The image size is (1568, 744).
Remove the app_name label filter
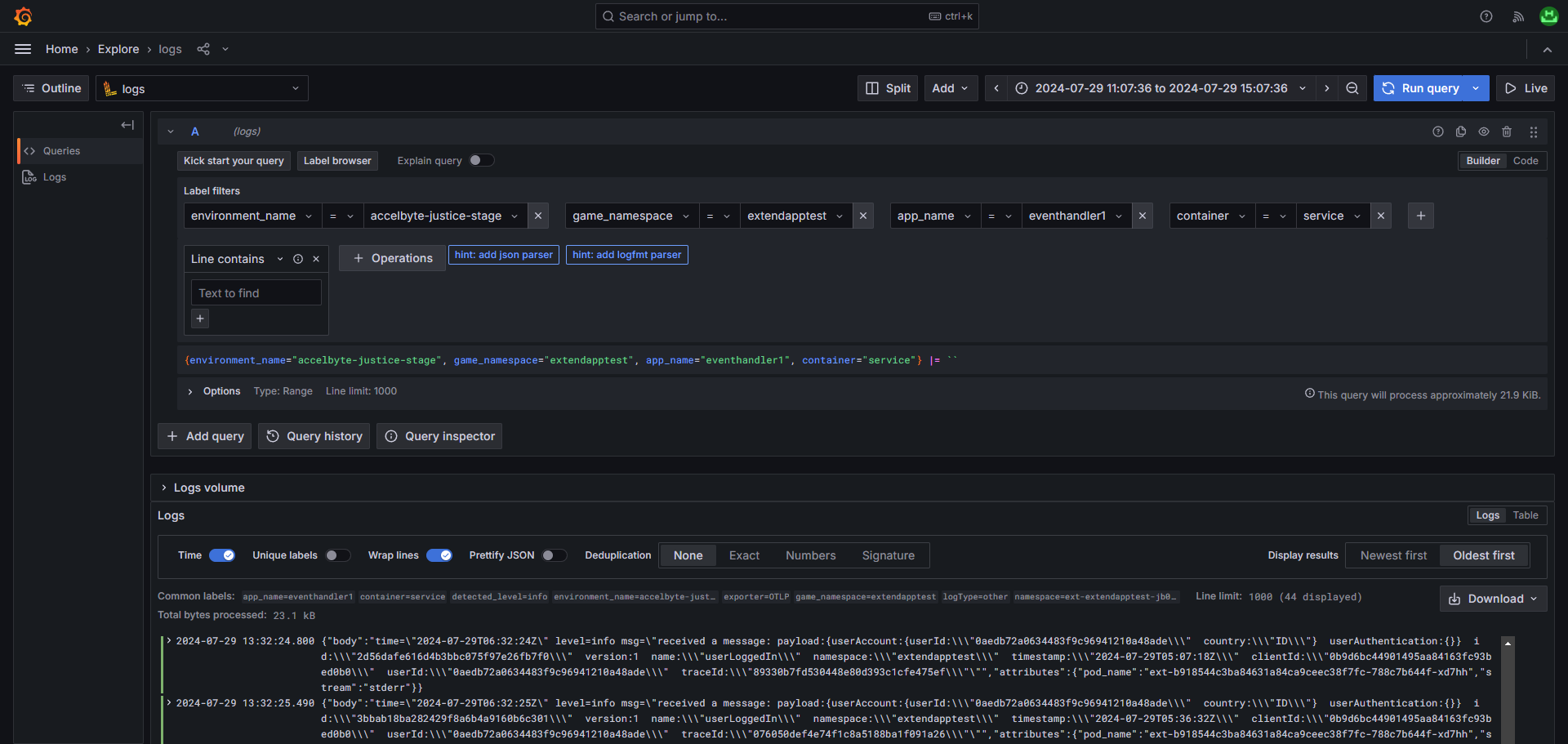[x=1143, y=216]
